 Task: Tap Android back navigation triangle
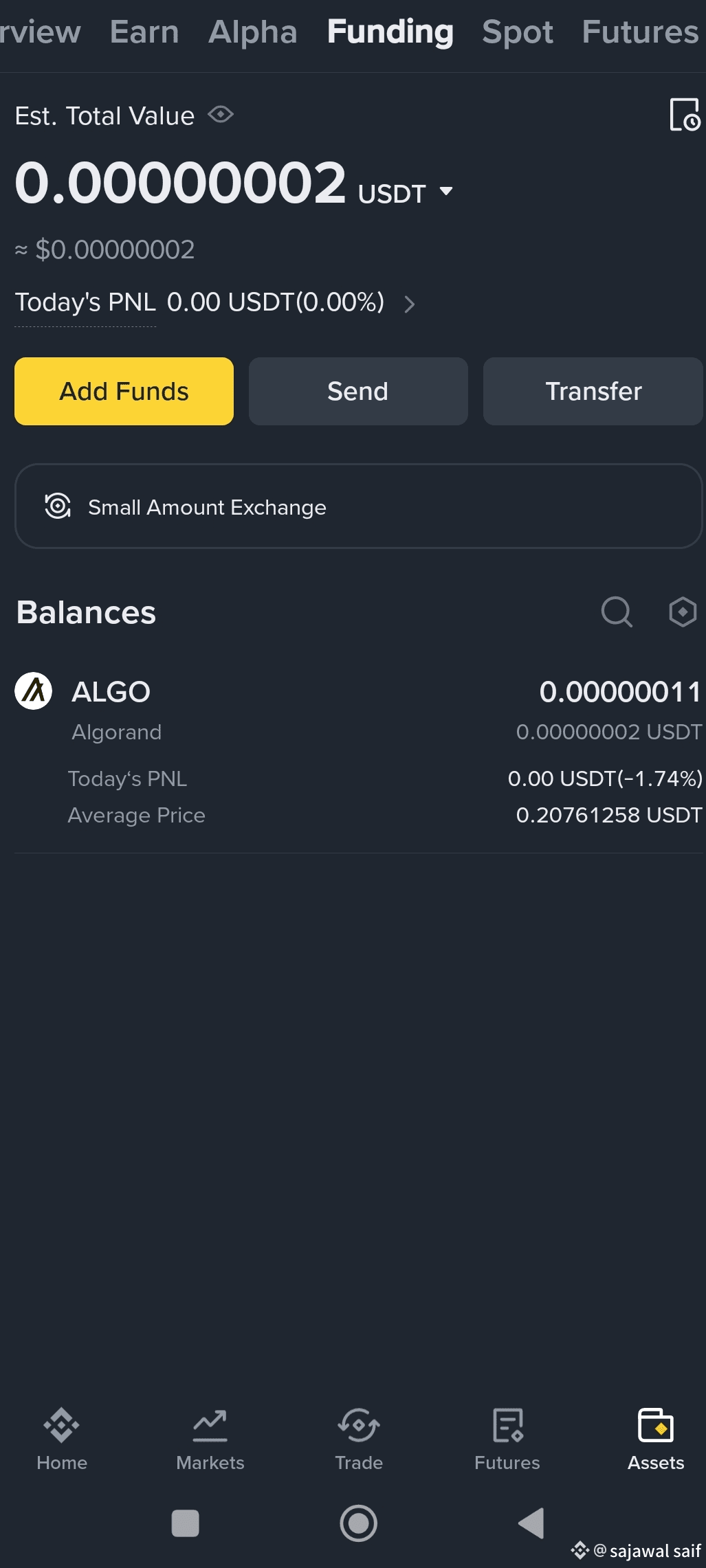coord(531,1523)
